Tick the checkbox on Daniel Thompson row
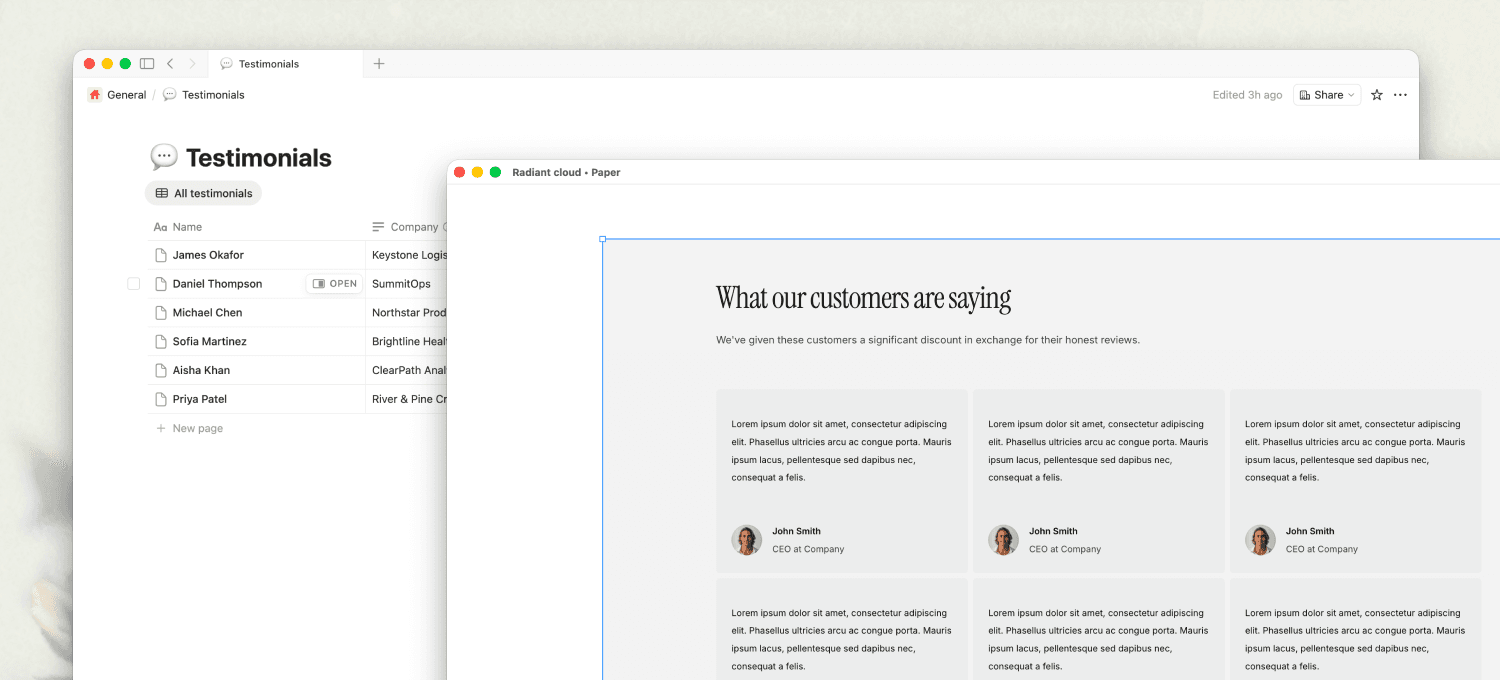The image size is (1500, 680). click(x=134, y=284)
